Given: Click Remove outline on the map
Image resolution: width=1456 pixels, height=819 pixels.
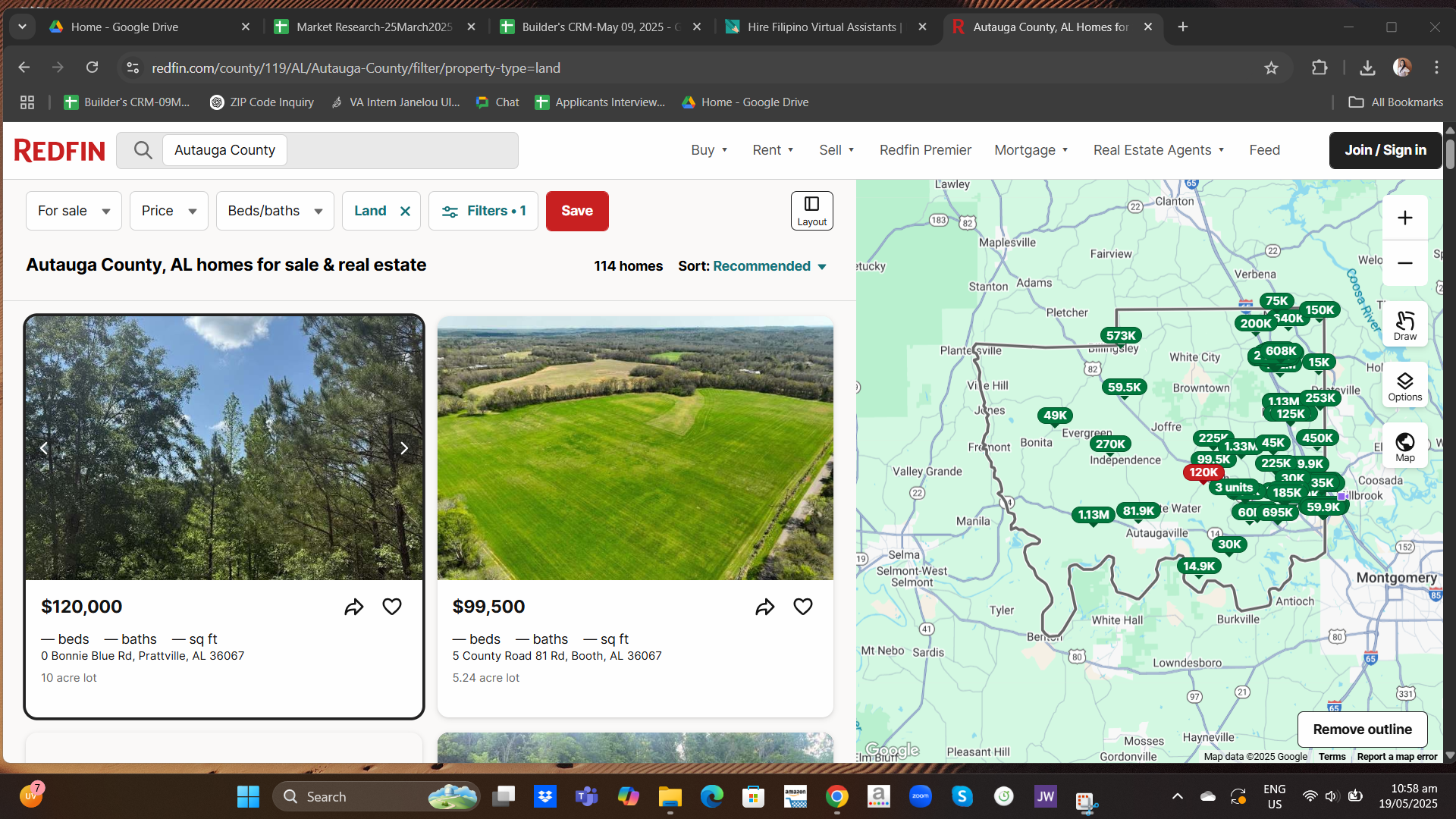Looking at the screenshot, I should tap(1362, 729).
